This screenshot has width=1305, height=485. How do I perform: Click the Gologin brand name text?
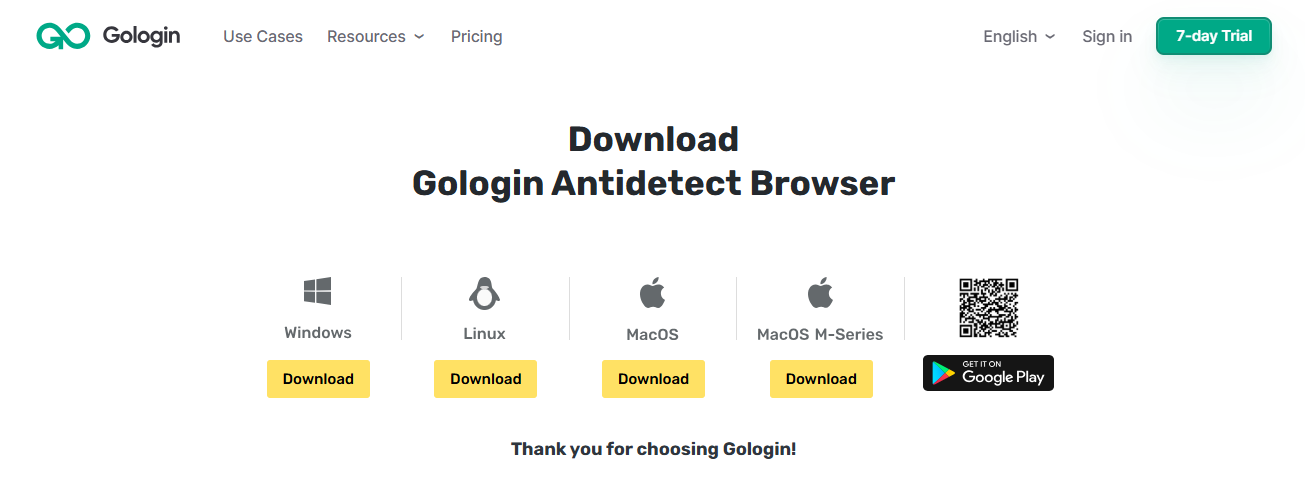141,36
